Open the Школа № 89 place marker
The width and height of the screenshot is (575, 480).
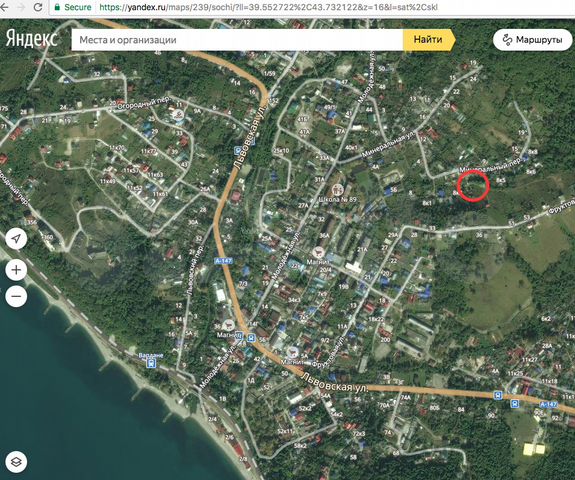coord(337,190)
